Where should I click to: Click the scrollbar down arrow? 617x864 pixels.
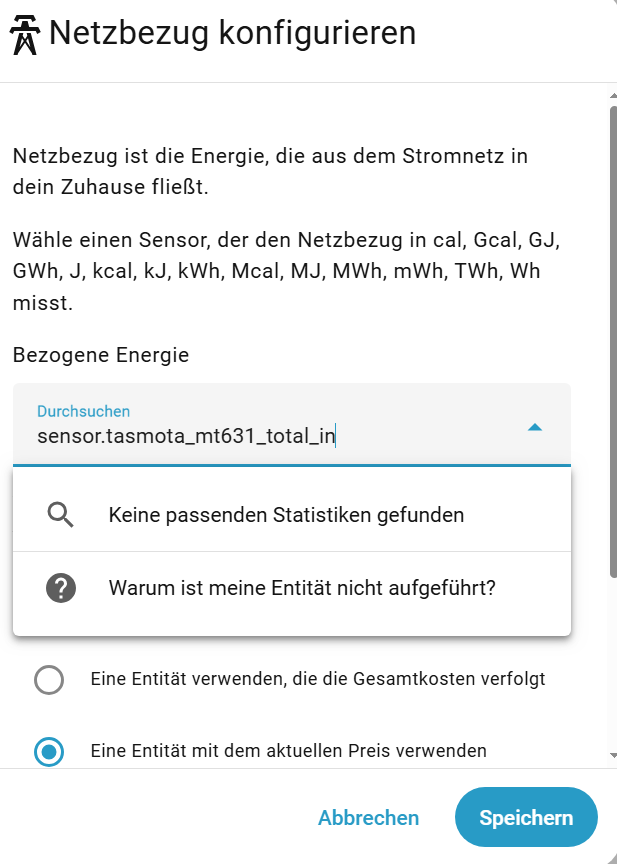[x=612, y=756]
